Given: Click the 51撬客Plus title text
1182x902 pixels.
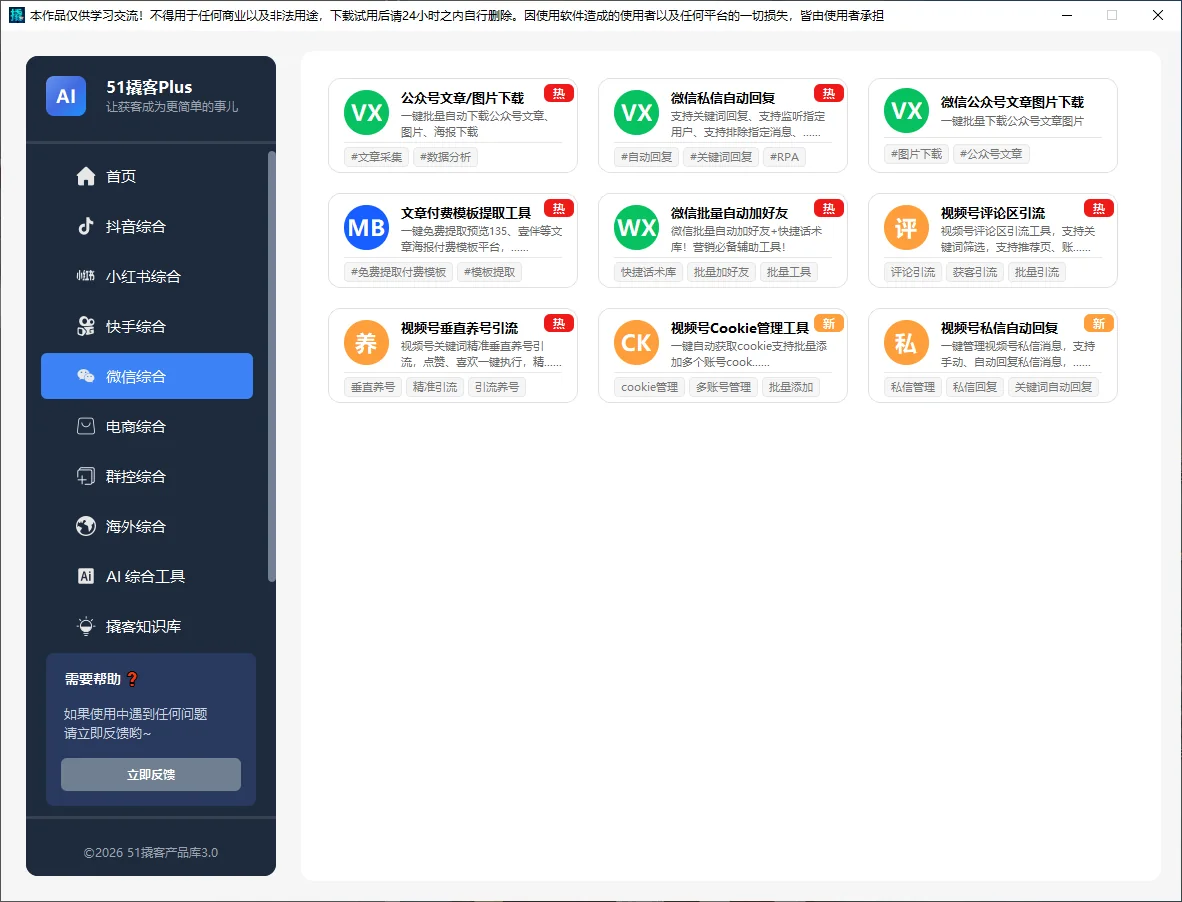Looking at the screenshot, I should coord(149,87).
